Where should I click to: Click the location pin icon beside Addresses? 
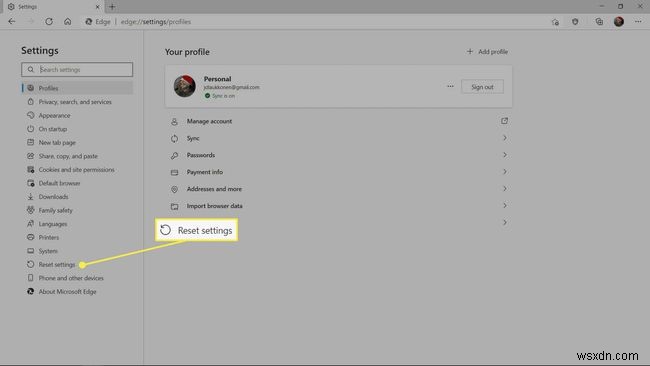pyautogui.click(x=175, y=189)
